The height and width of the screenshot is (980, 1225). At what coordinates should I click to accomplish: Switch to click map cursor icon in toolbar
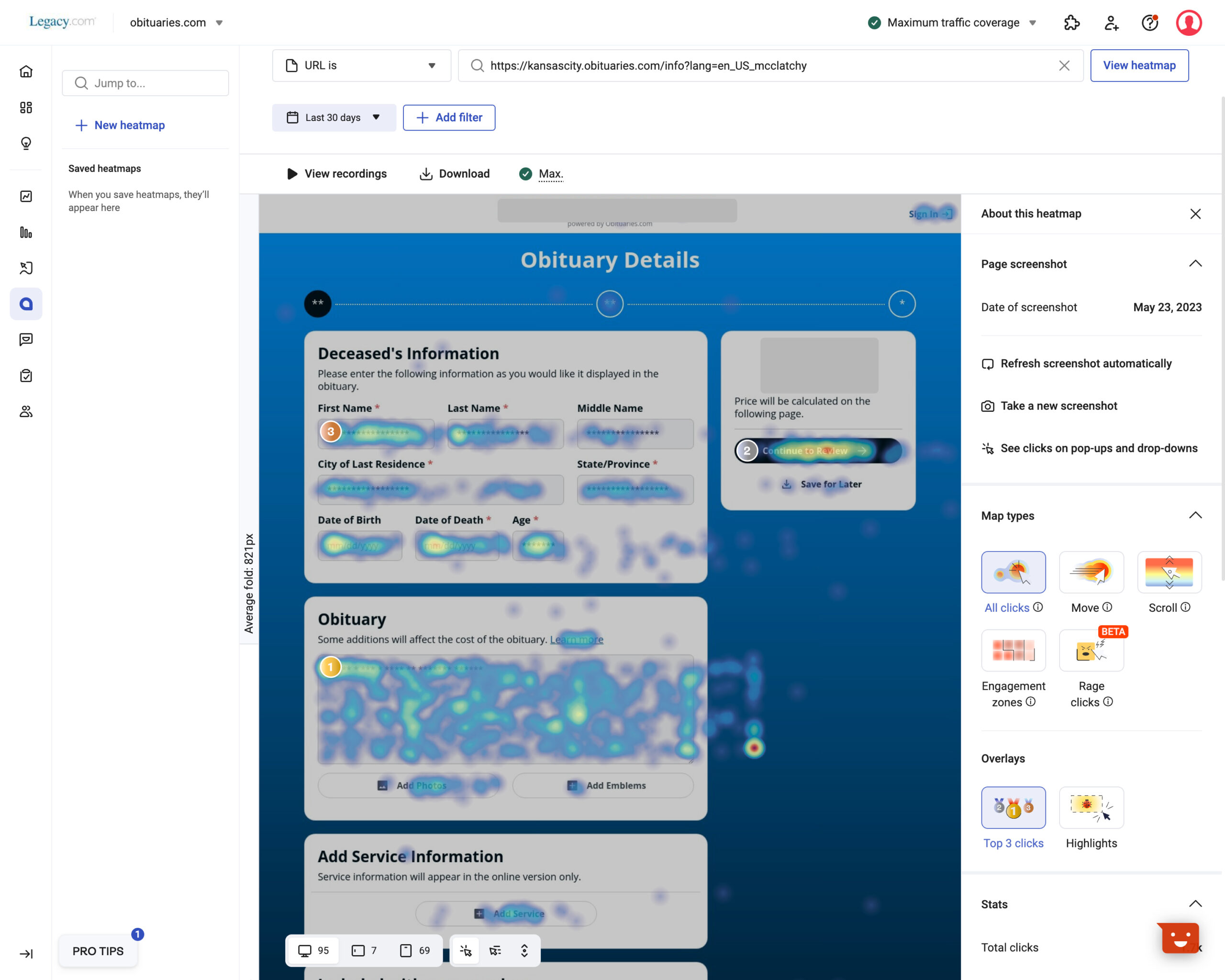(x=466, y=950)
